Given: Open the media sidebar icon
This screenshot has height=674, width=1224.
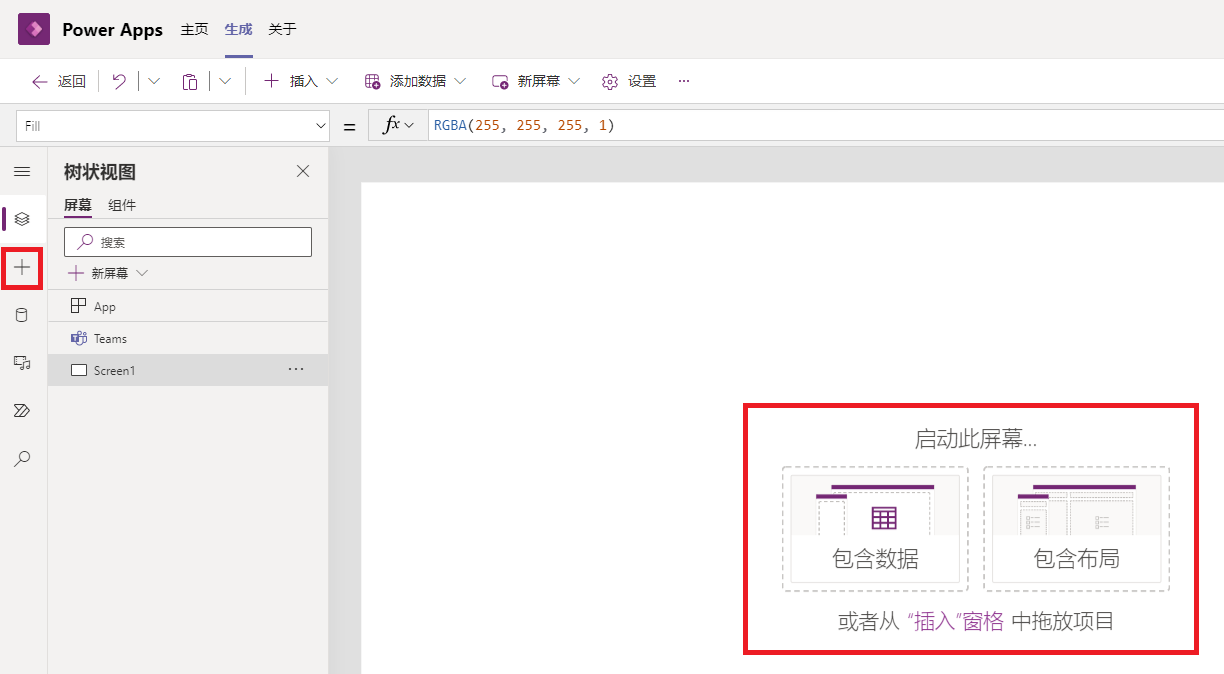Looking at the screenshot, I should tap(22, 363).
